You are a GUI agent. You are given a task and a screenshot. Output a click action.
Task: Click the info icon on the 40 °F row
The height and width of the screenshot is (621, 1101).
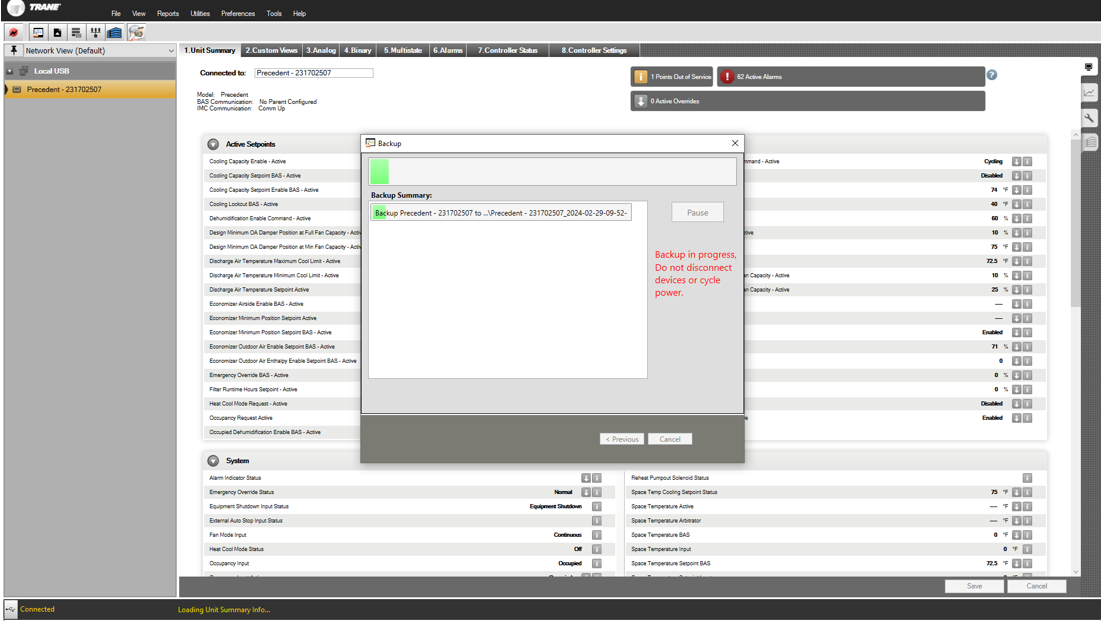tap(1027, 204)
